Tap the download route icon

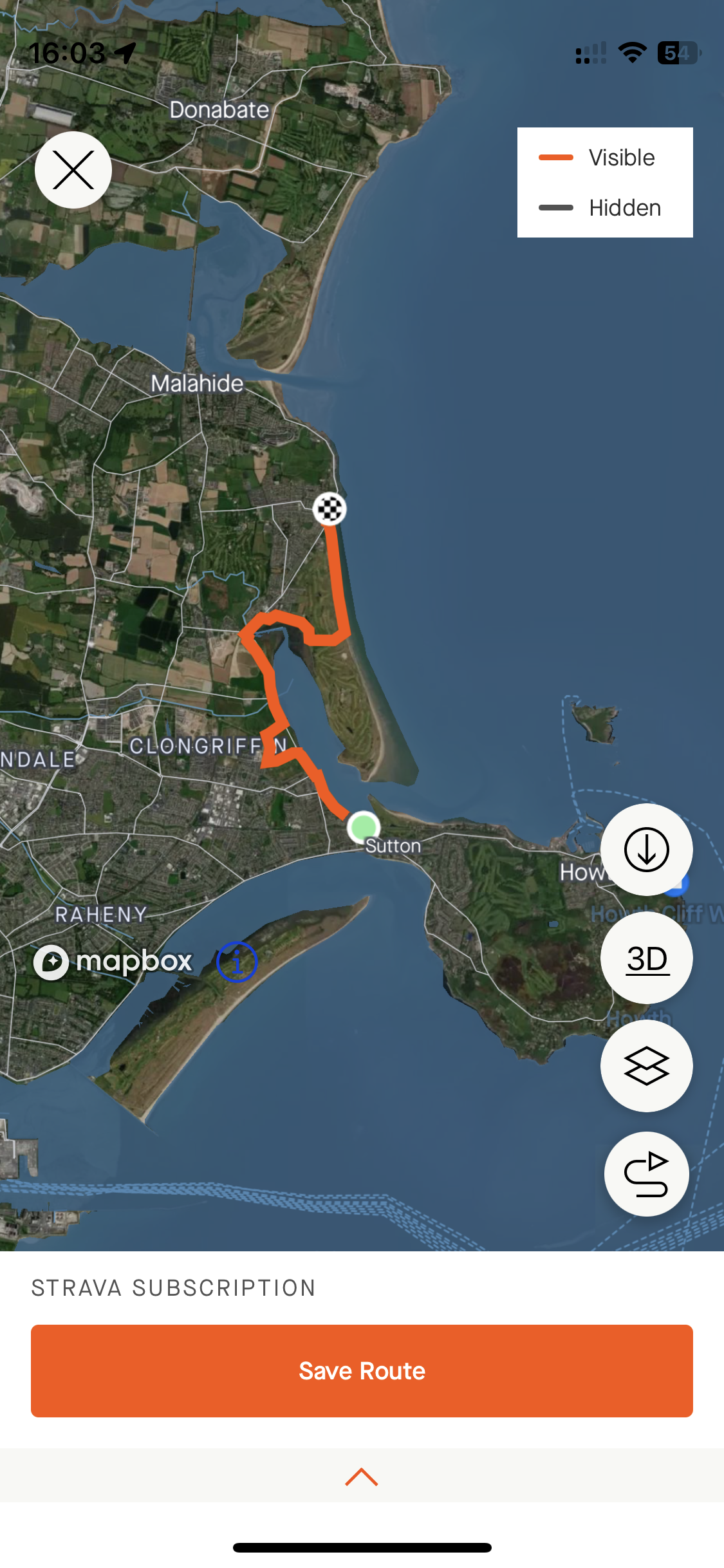646,850
